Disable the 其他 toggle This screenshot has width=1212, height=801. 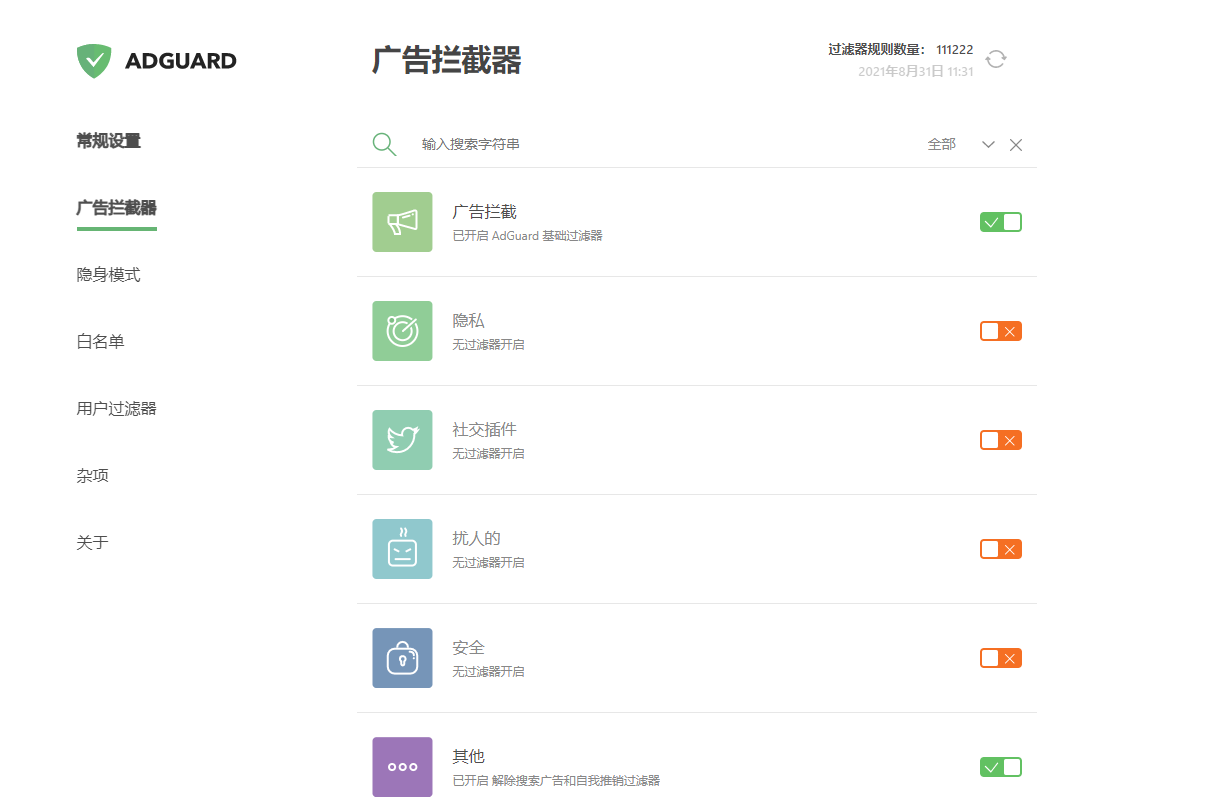[1001, 767]
